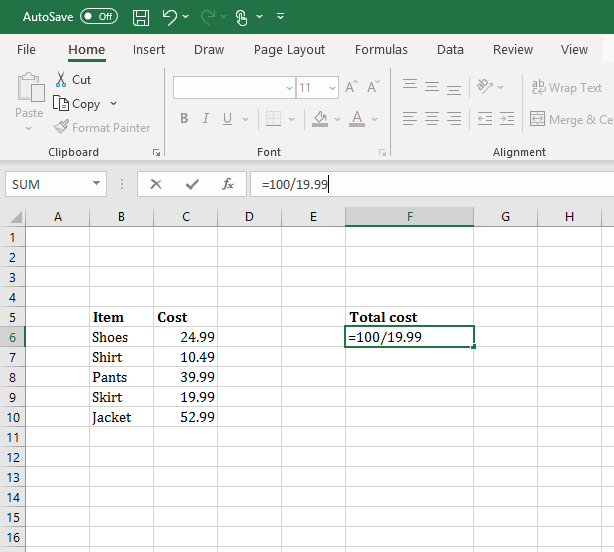The width and height of the screenshot is (614, 552).
Task: Click the Touch/Mouse Mode icon
Action: [241, 17]
